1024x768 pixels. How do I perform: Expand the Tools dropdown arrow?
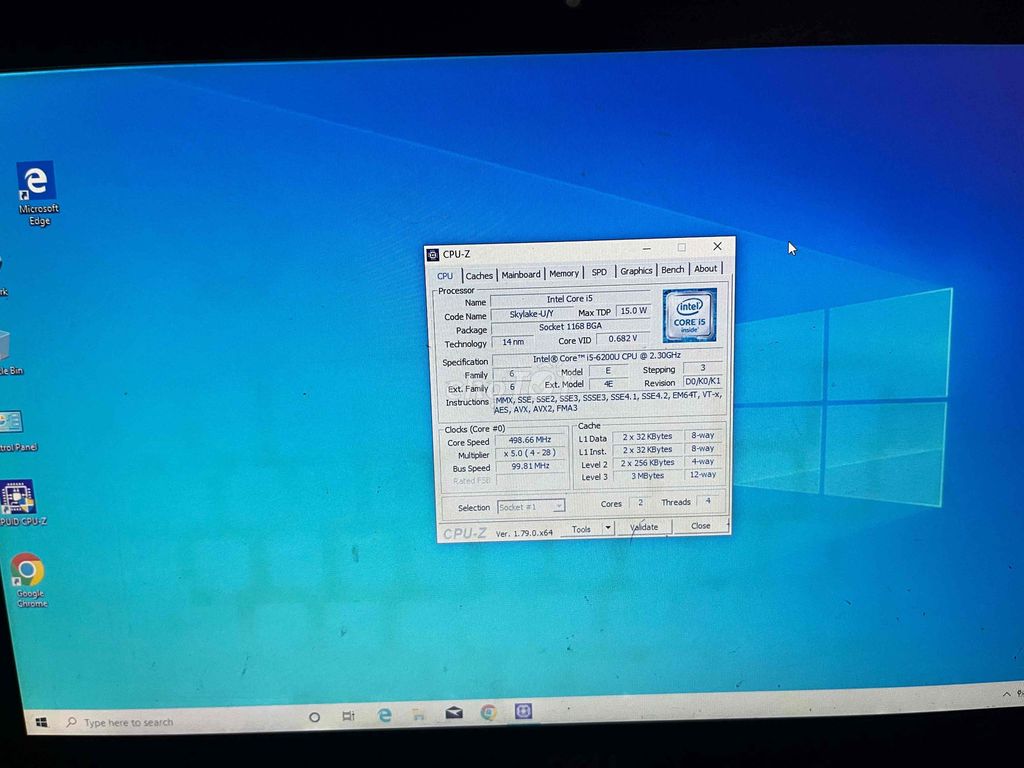point(608,528)
